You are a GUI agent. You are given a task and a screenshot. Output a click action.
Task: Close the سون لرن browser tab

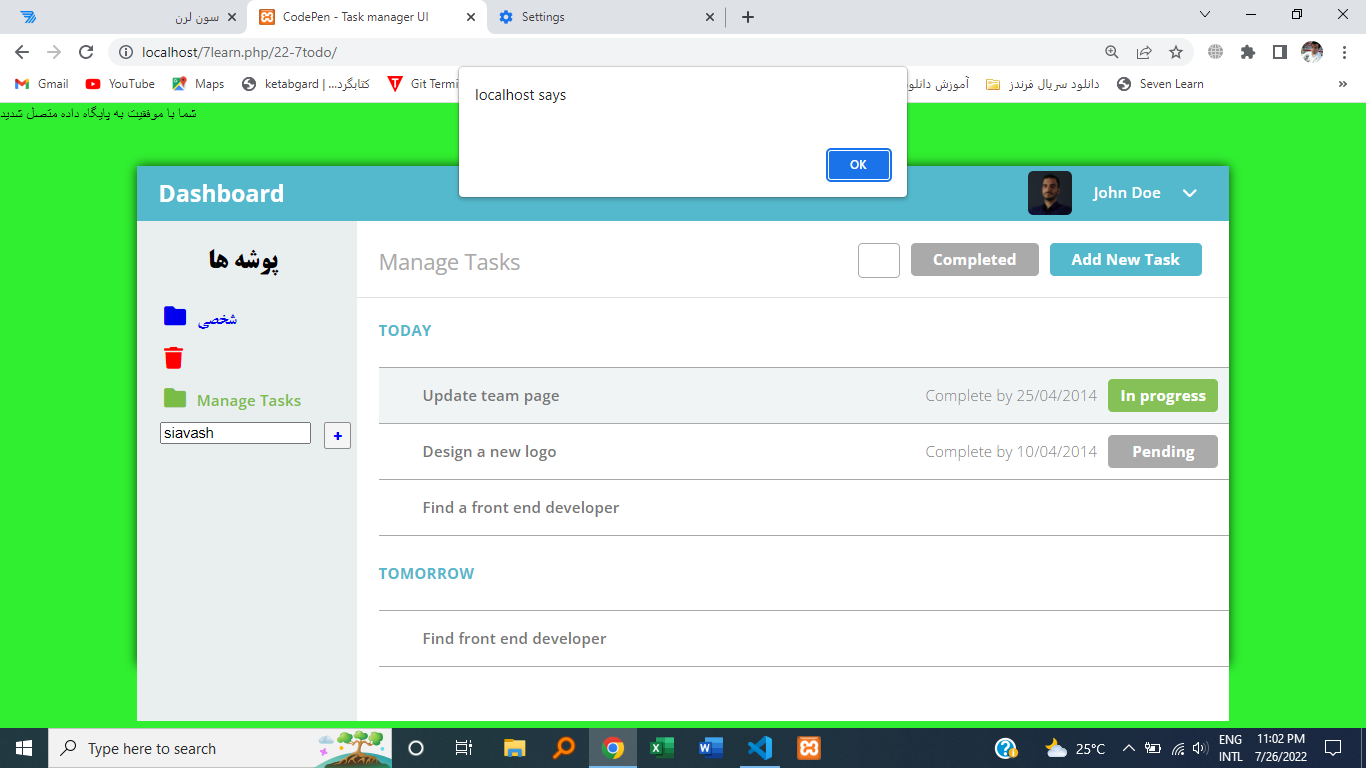(x=232, y=17)
